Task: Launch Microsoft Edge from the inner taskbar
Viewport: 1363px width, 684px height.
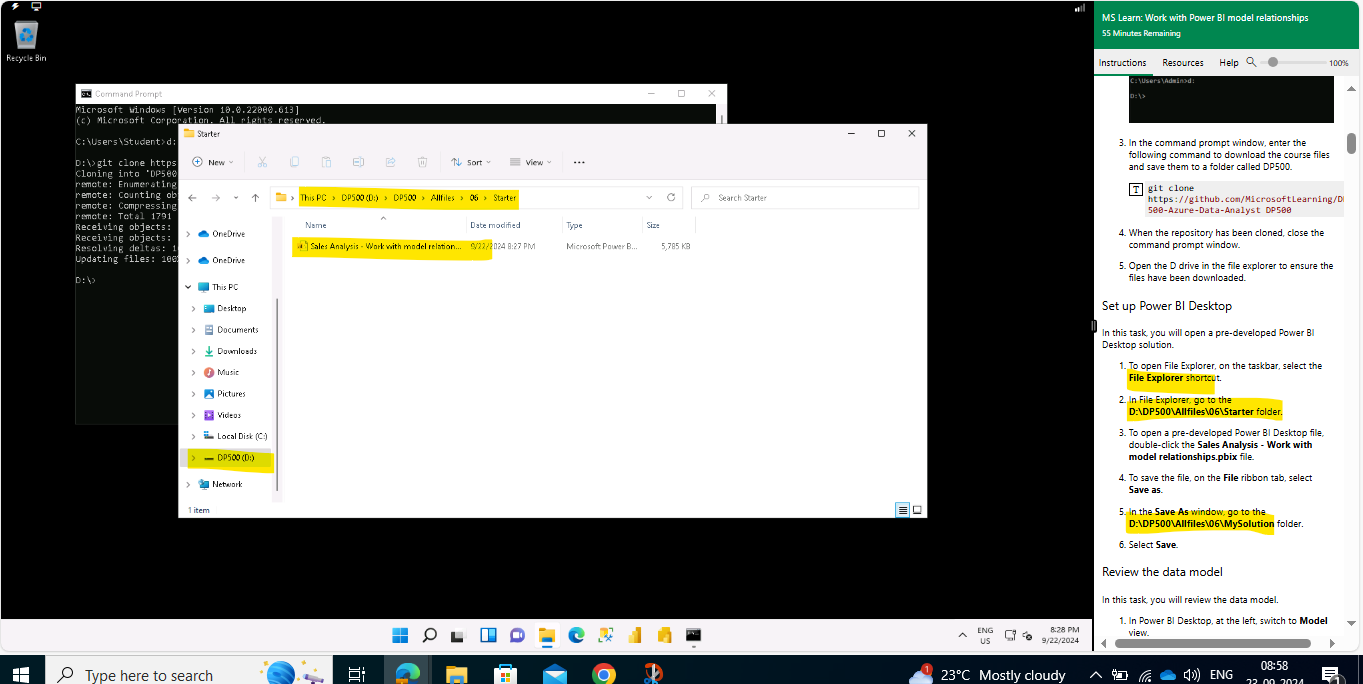Action: click(x=576, y=635)
